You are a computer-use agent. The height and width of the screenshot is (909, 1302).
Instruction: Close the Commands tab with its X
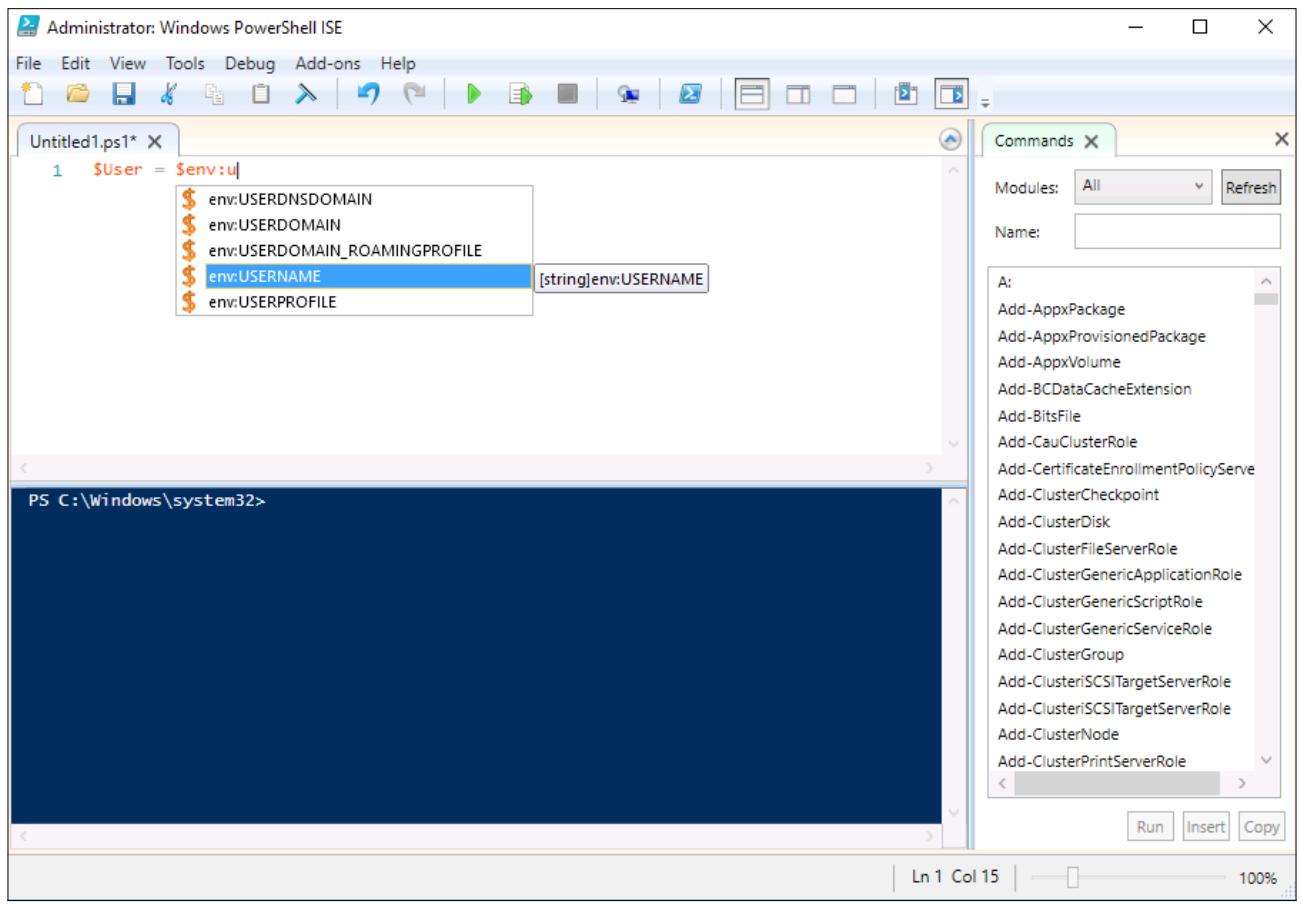(x=1092, y=142)
